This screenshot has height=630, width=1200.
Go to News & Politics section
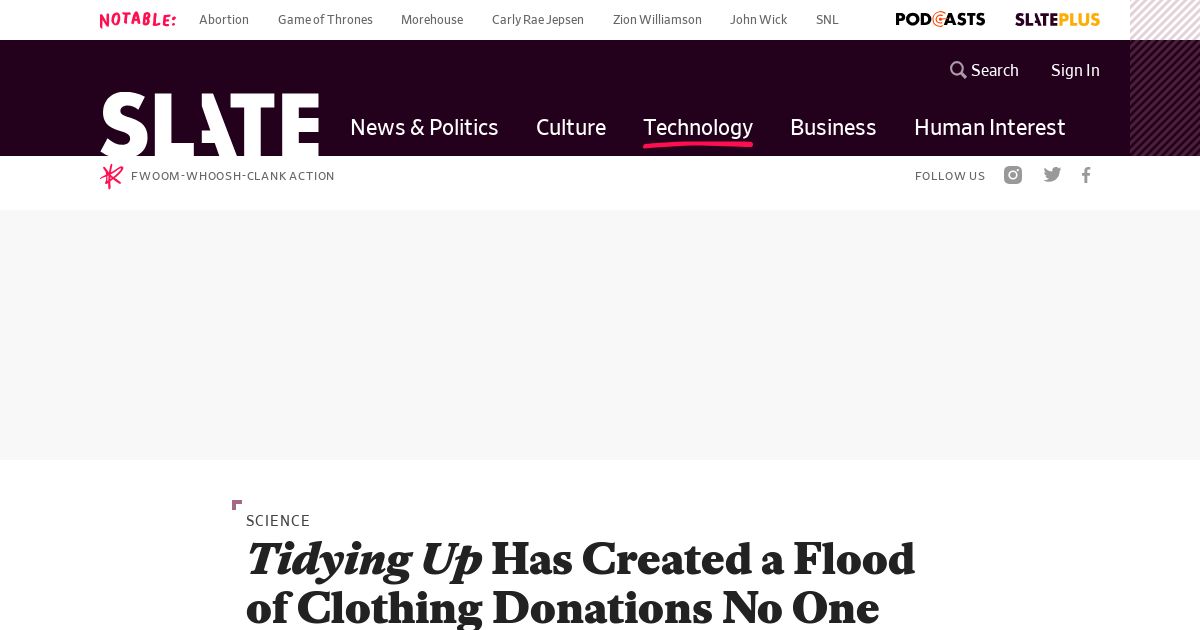424,127
